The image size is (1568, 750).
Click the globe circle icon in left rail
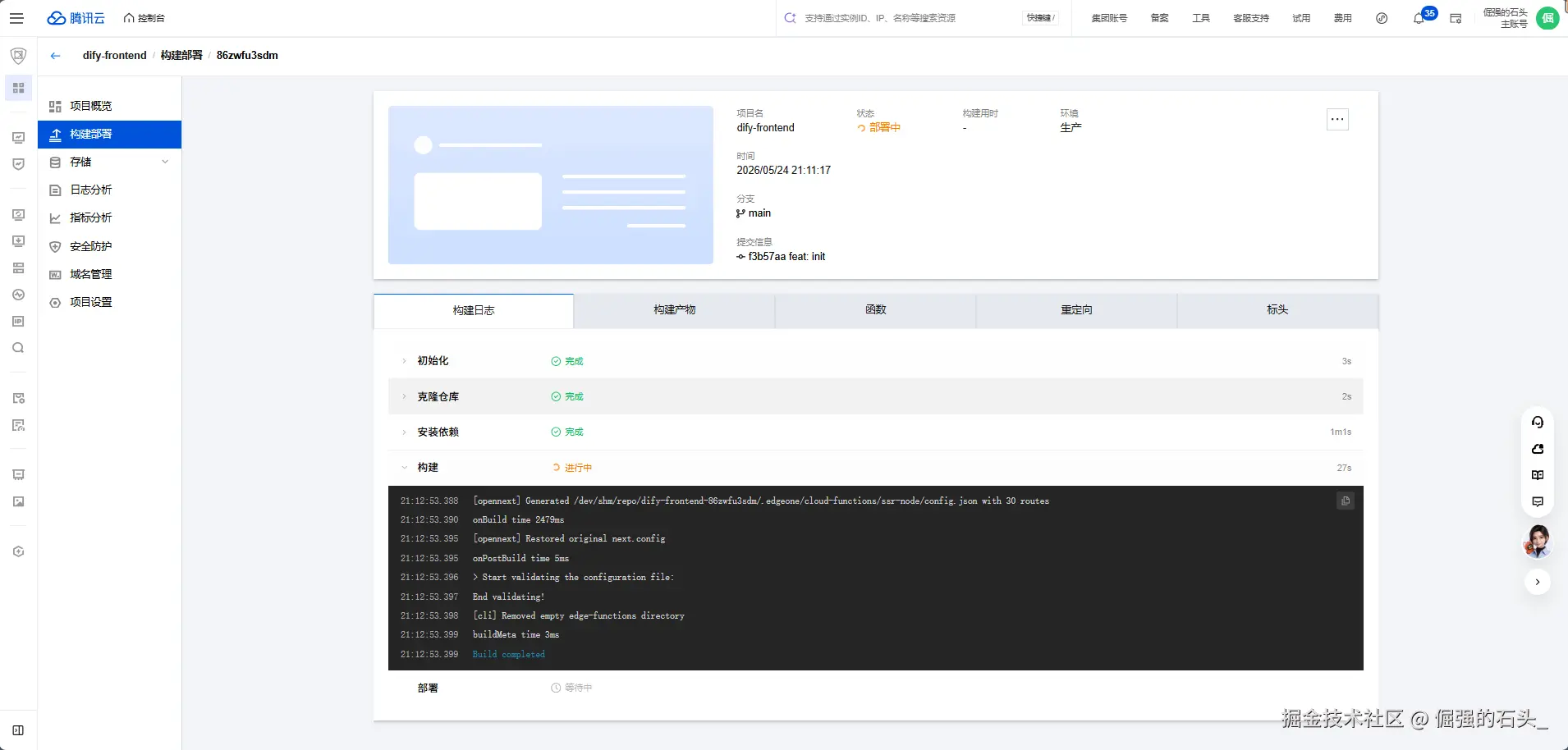[x=18, y=295]
